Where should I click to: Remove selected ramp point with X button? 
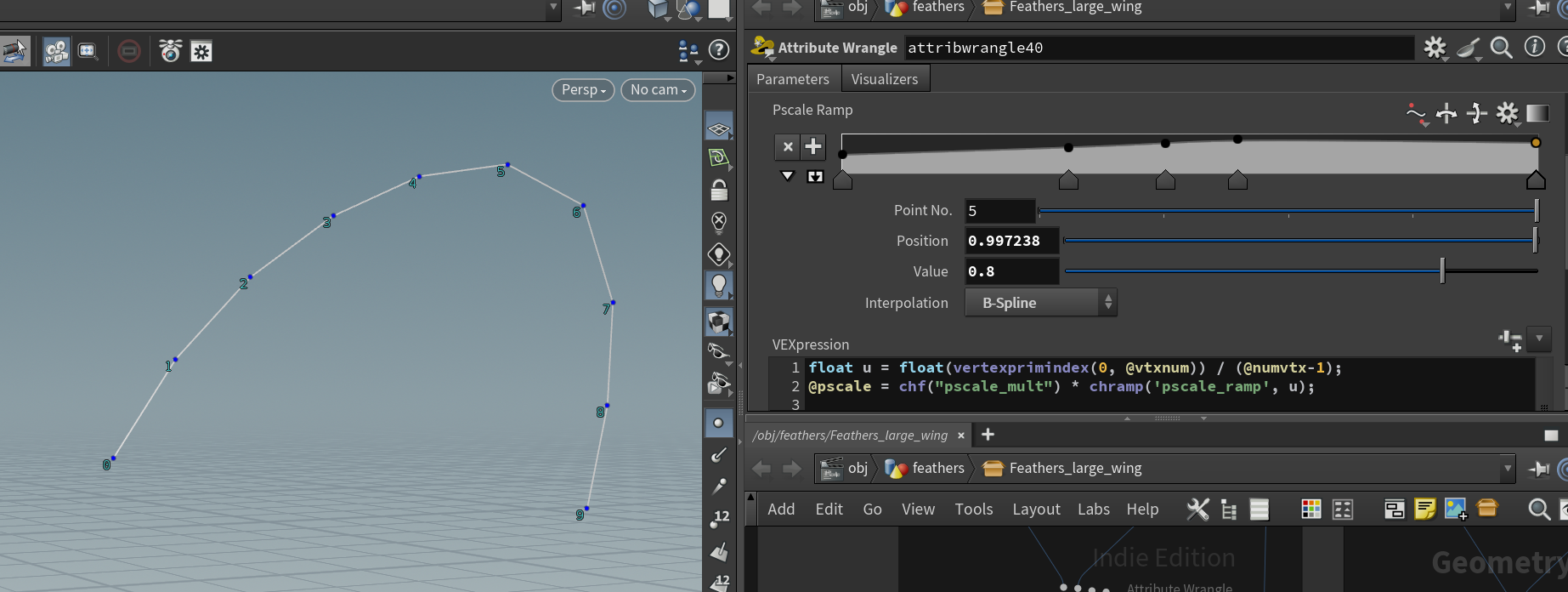(788, 146)
